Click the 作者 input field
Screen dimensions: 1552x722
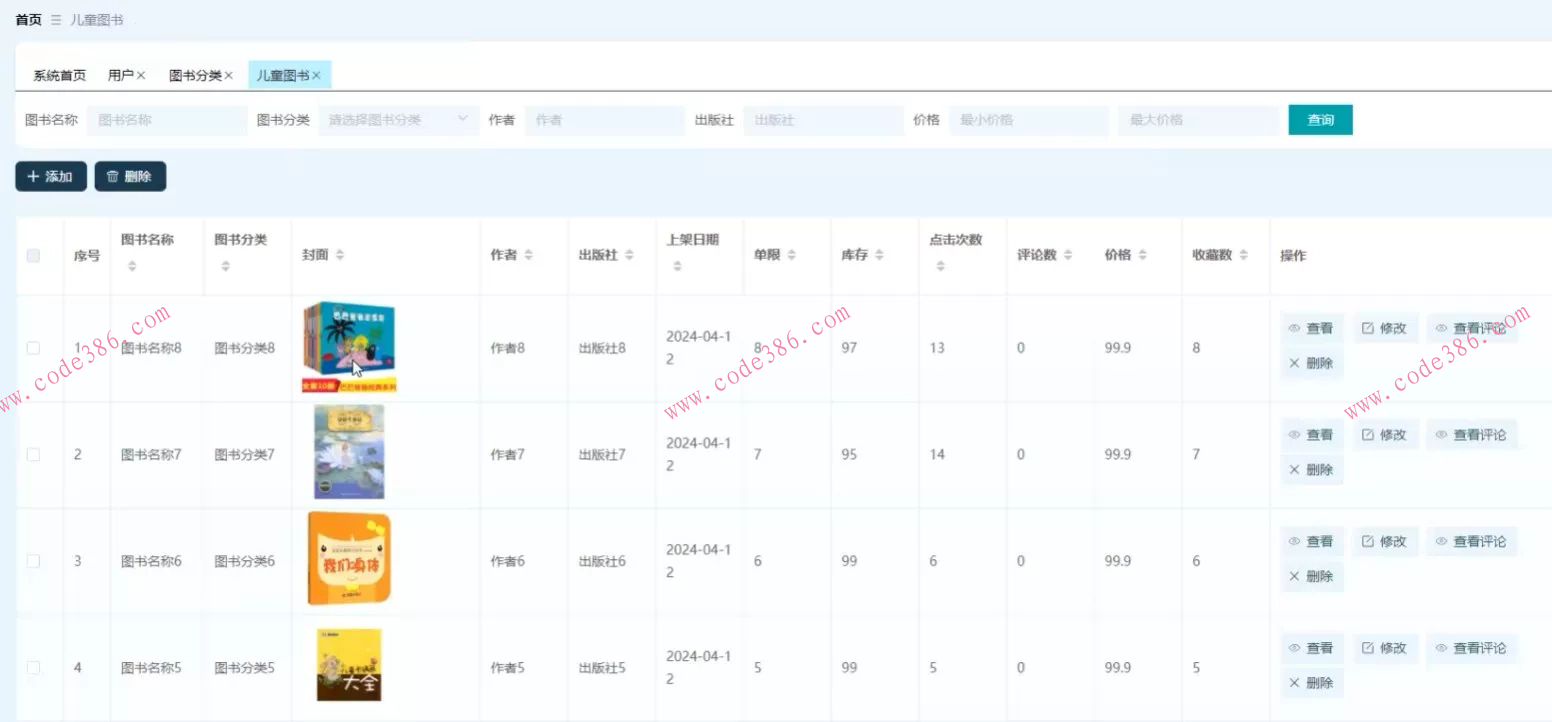[x=605, y=120]
